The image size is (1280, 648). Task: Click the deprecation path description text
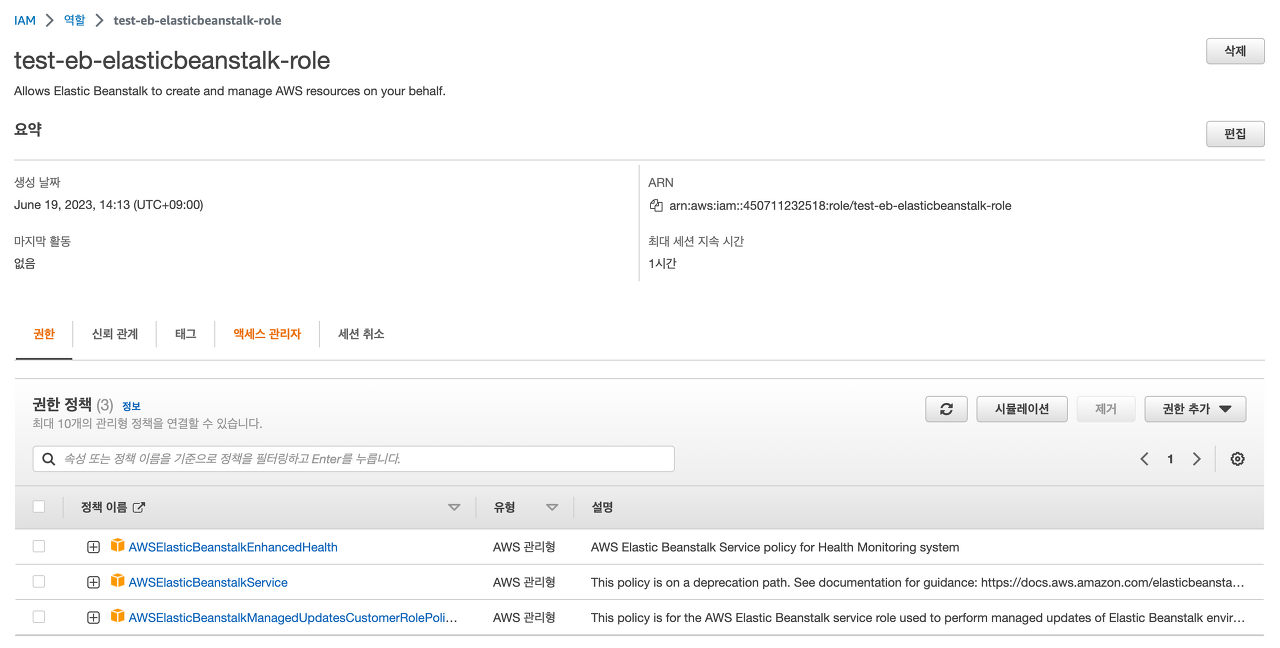click(918, 582)
